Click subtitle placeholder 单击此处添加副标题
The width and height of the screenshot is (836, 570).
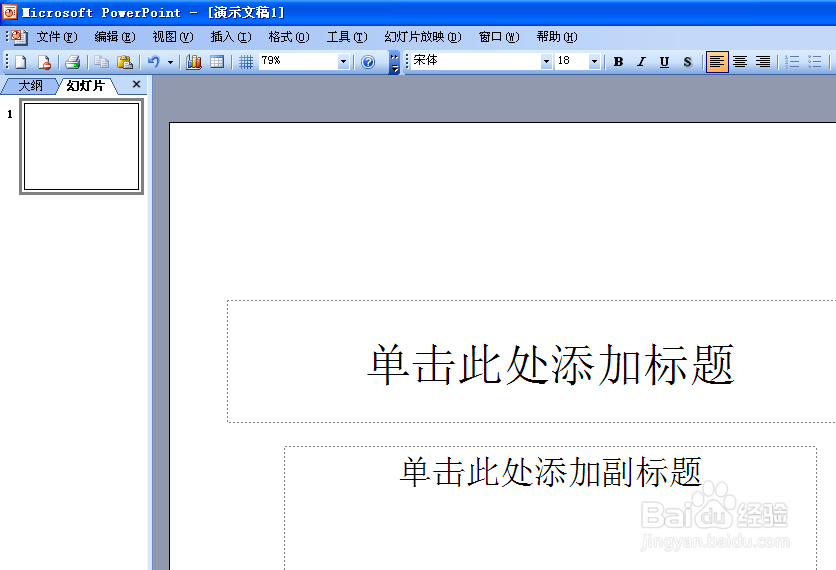(x=550, y=472)
